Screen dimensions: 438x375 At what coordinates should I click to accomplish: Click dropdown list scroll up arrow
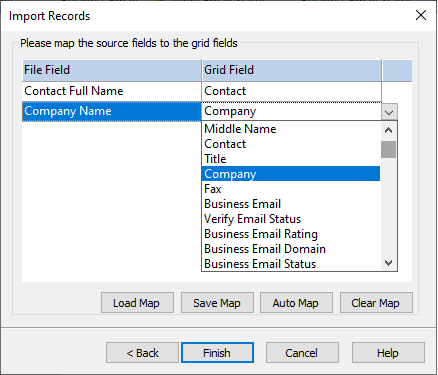(x=388, y=130)
